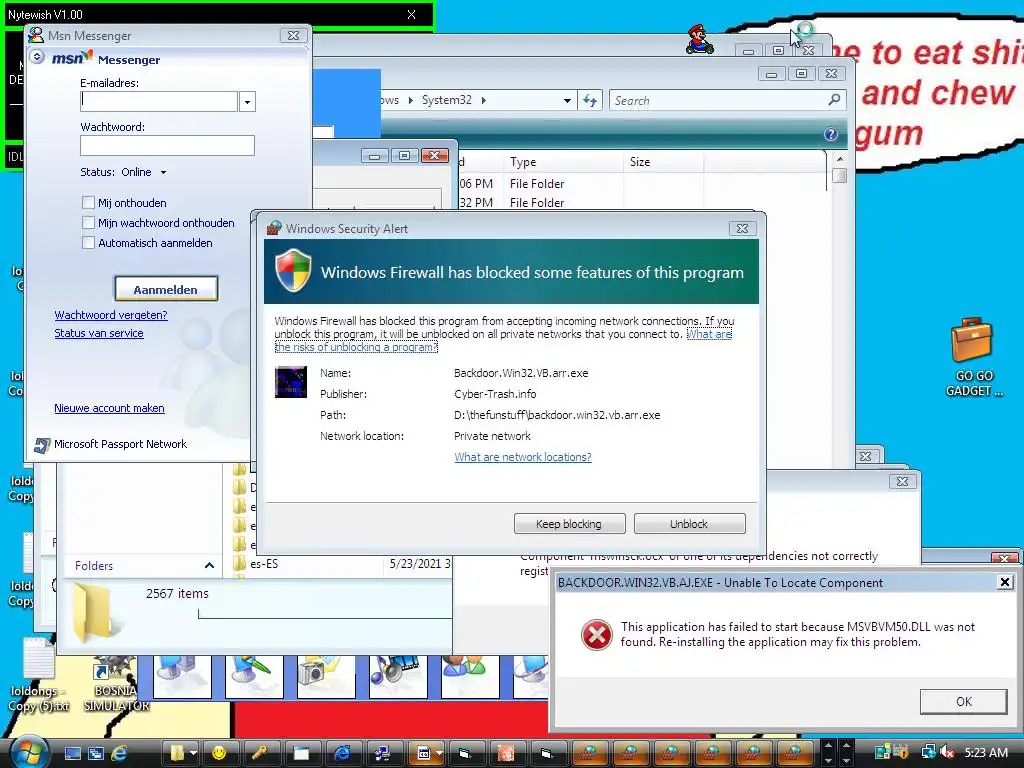Click Aanmelden button in Messenger
The width and height of the screenshot is (1024, 768).
tap(166, 289)
